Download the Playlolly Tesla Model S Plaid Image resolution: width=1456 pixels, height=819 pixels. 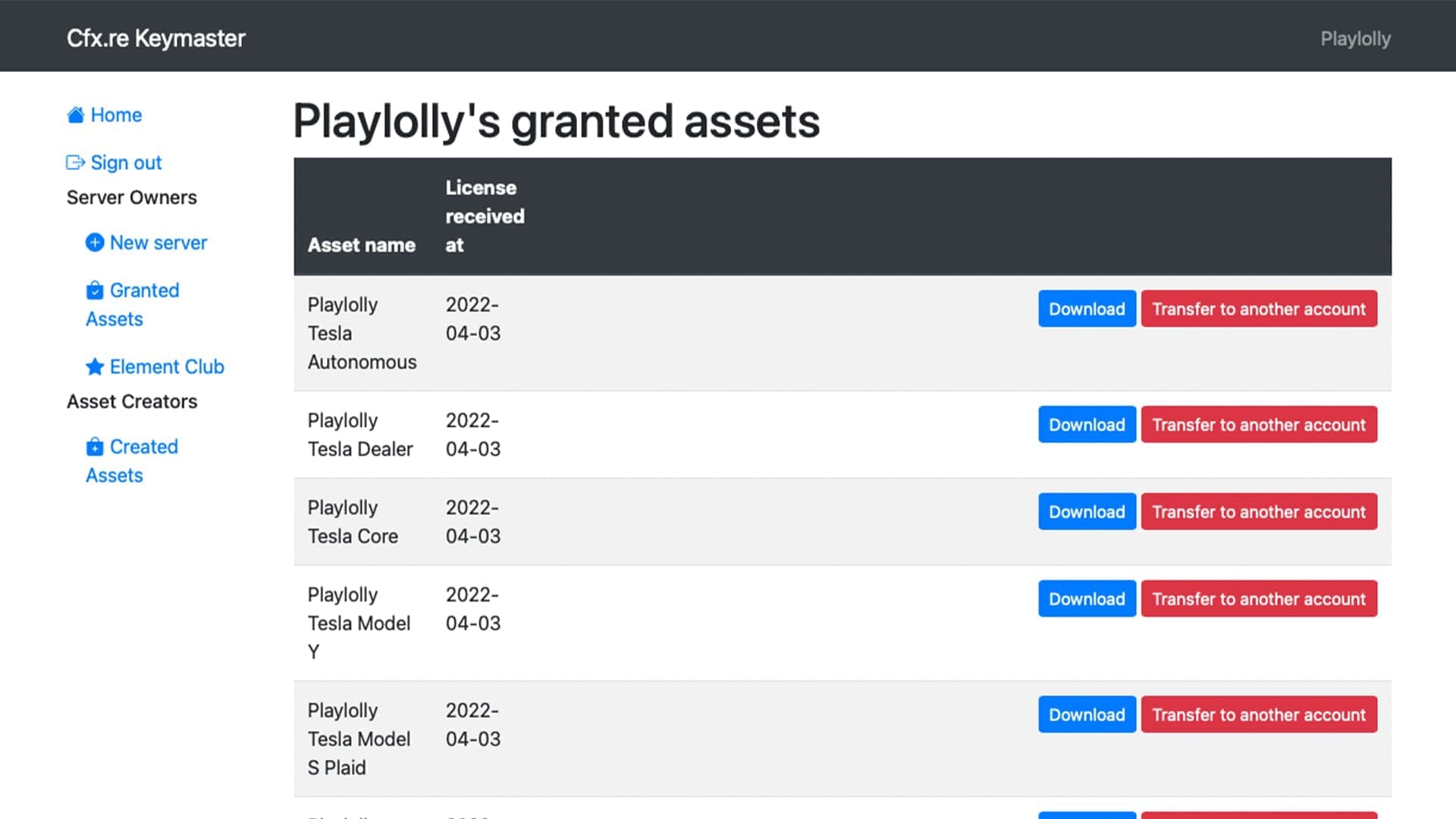(1087, 714)
